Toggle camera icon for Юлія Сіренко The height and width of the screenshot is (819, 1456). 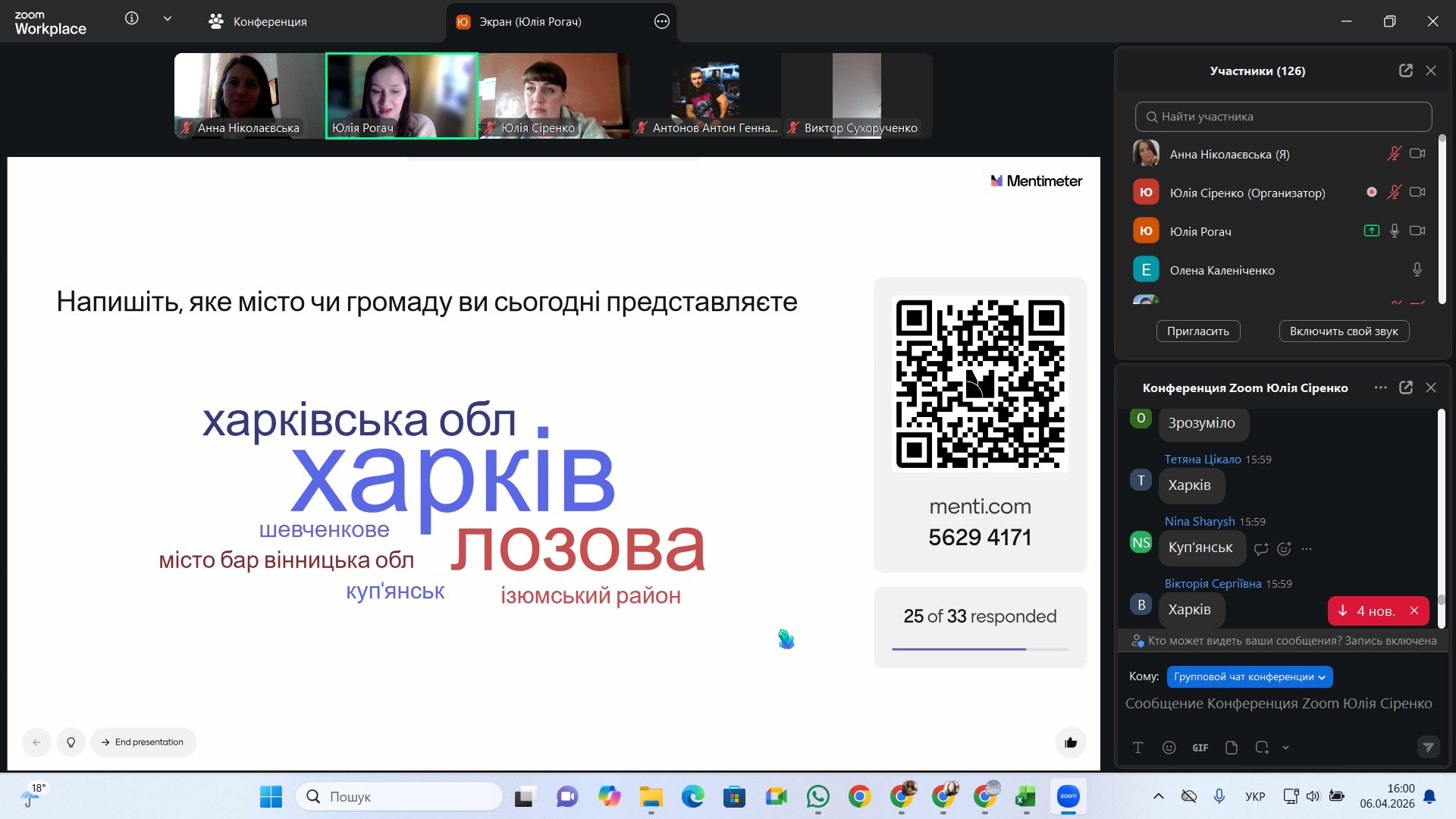pos(1417,192)
